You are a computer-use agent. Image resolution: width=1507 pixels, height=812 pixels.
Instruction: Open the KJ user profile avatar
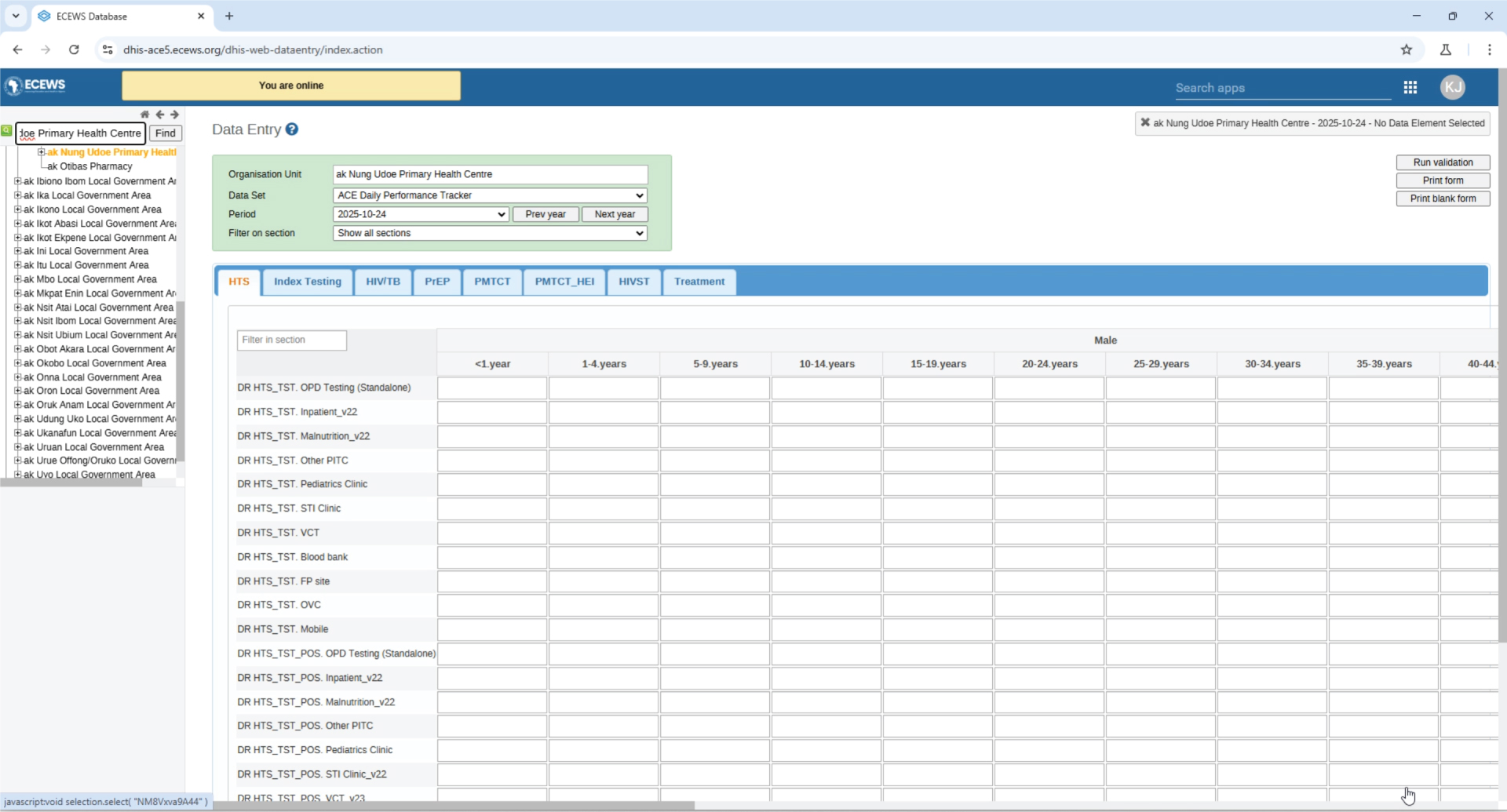point(1452,87)
